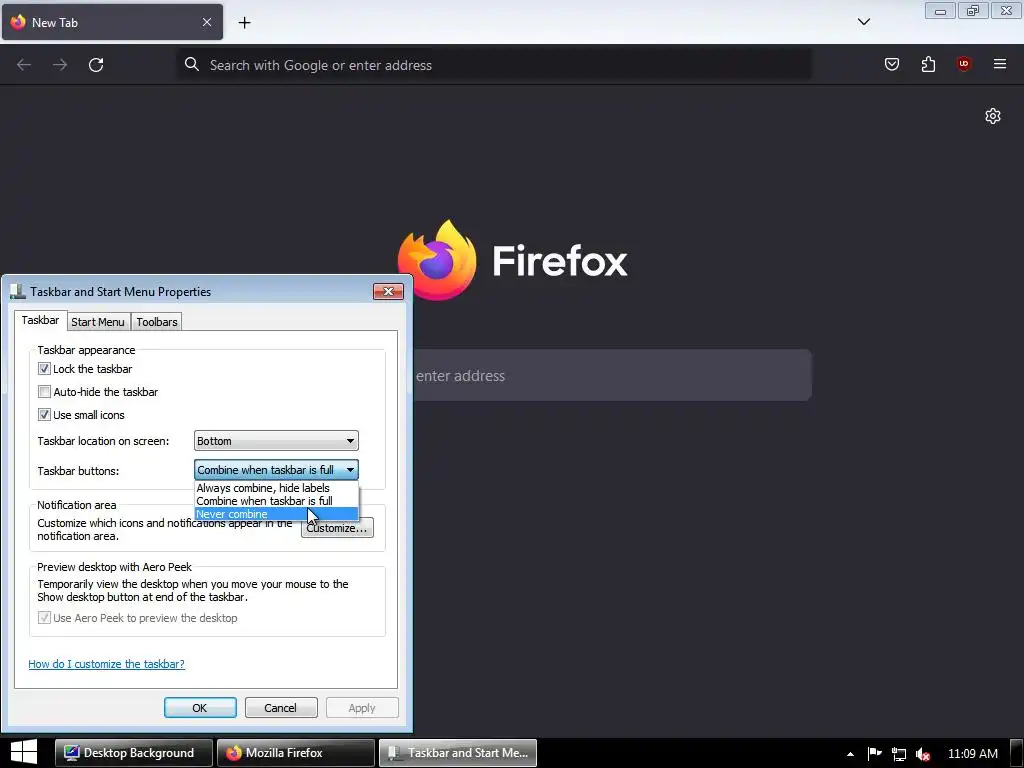Click the muted volume tray icon

click(x=923, y=754)
